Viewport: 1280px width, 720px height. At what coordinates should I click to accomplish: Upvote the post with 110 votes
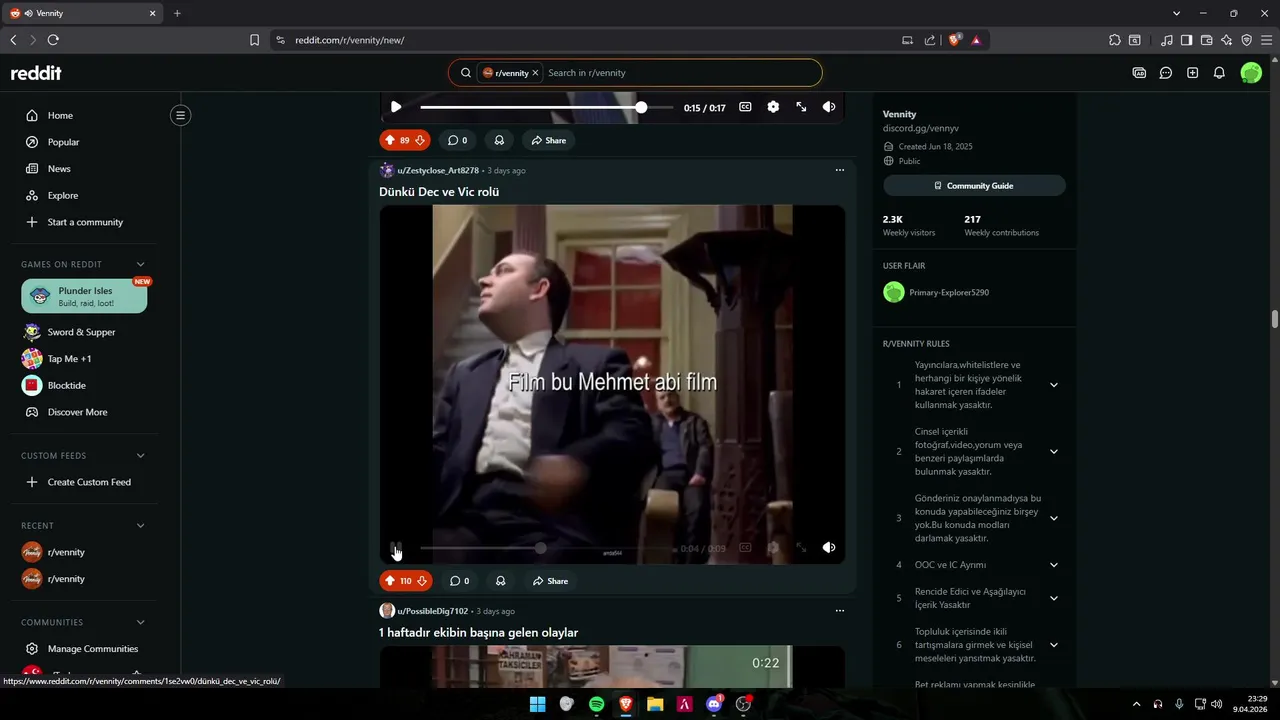coord(390,581)
